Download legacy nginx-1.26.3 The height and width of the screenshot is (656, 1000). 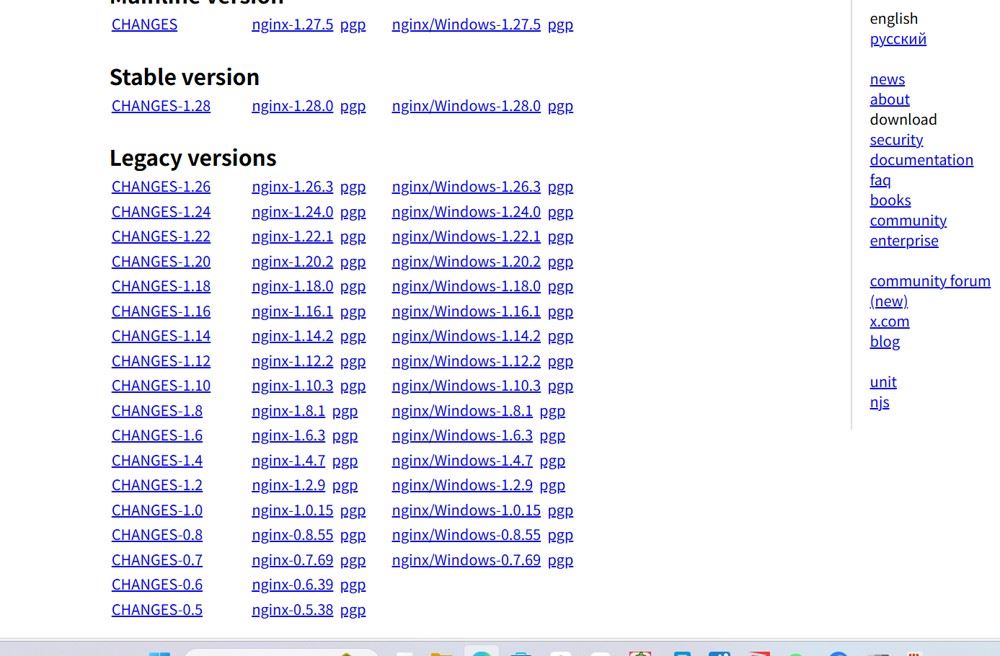point(292,186)
